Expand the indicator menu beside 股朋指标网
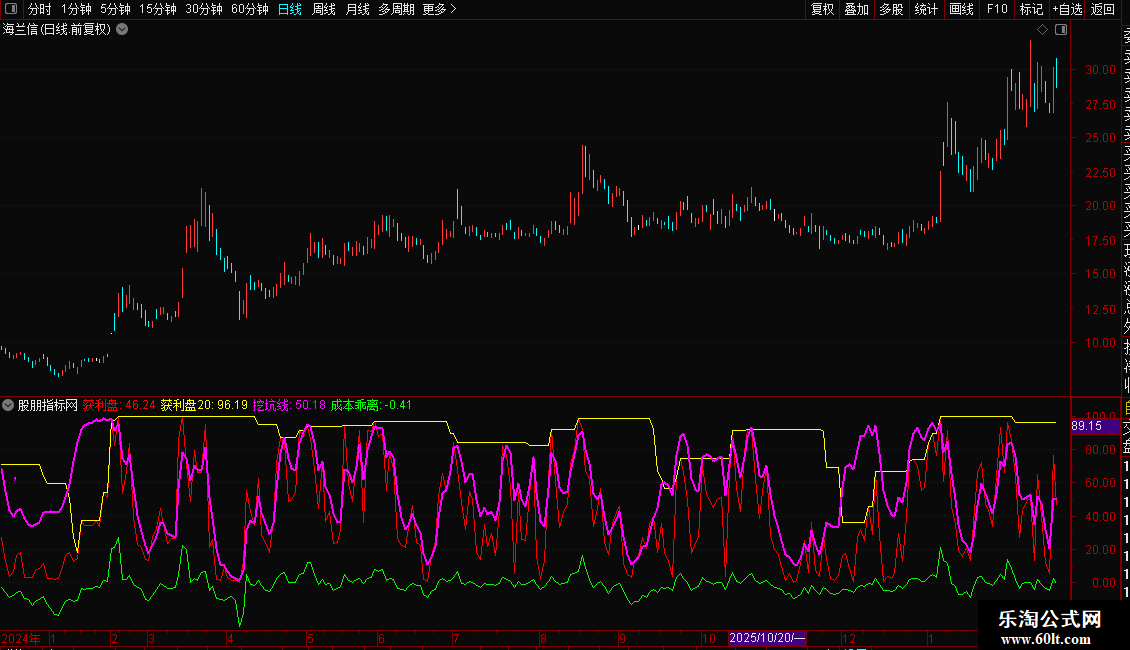This screenshot has height=650, width=1130. point(8,405)
